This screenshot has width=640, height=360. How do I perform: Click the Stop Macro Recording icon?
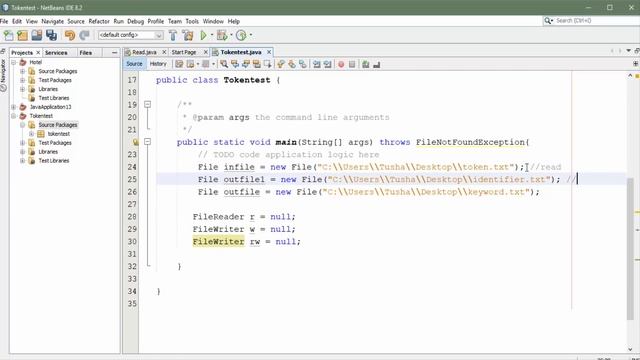pos(352,64)
